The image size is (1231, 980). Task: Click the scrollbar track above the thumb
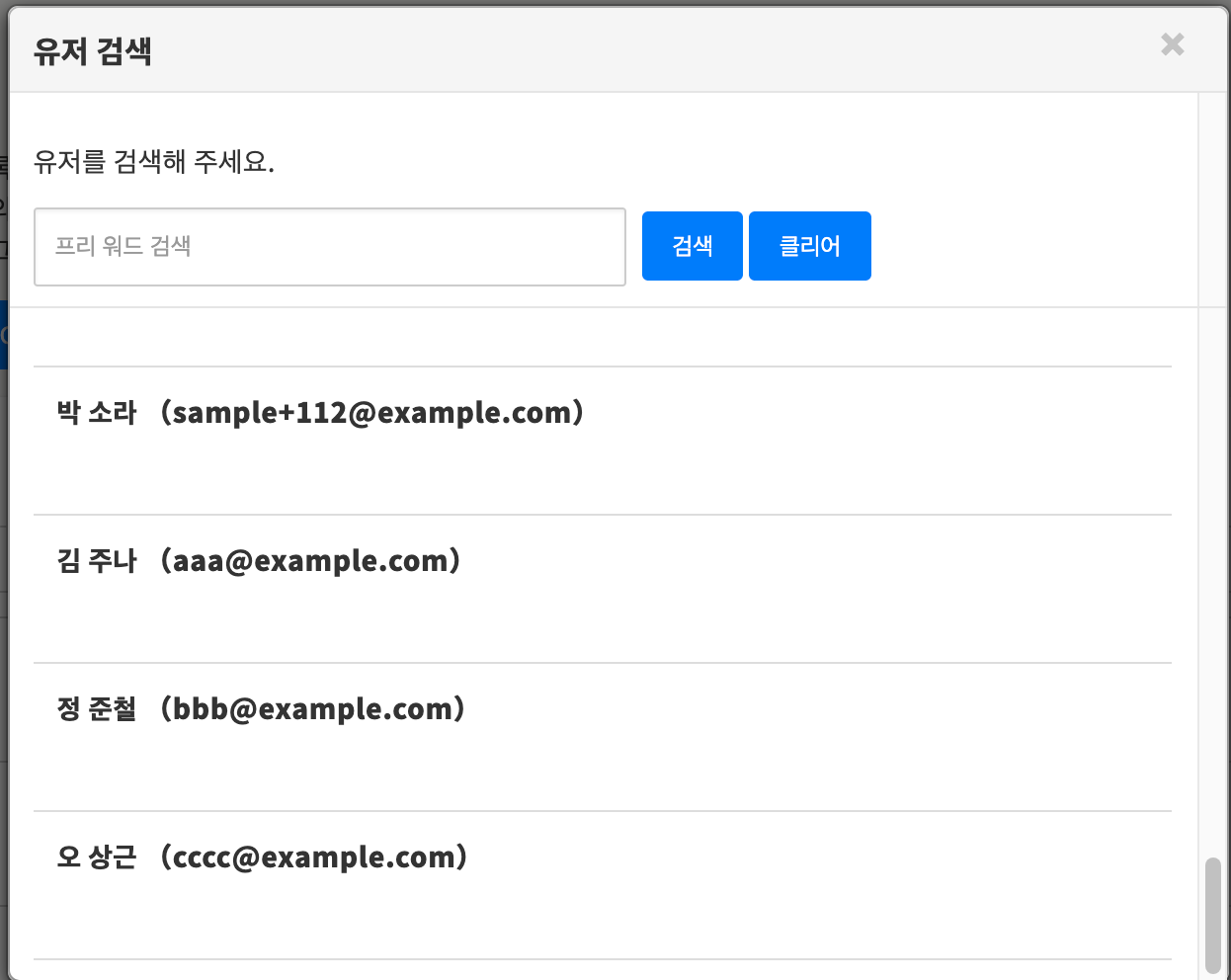point(1212,593)
